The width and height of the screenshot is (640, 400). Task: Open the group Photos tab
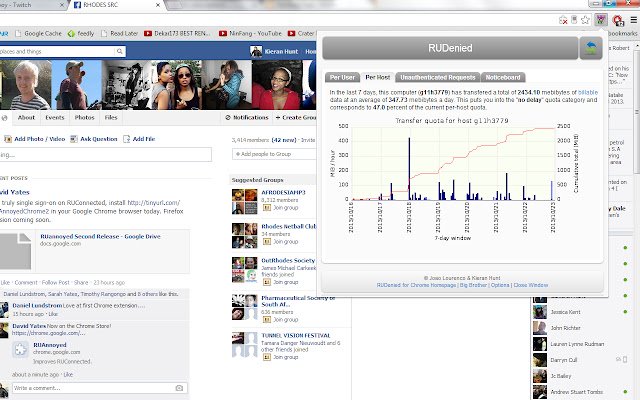pos(84,118)
